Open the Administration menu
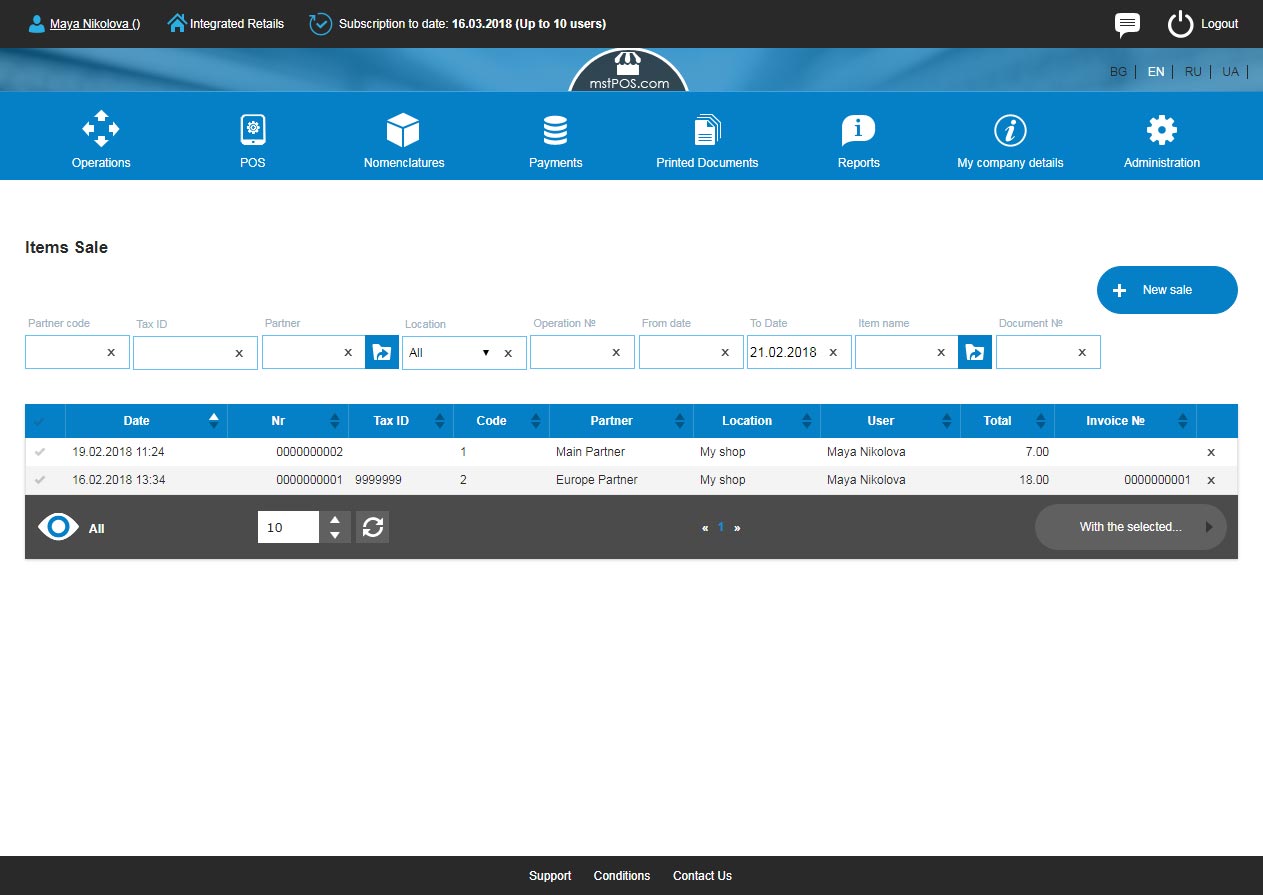Screen dimensions: 1263x895 pyautogui.click(x=1161, y=141)
